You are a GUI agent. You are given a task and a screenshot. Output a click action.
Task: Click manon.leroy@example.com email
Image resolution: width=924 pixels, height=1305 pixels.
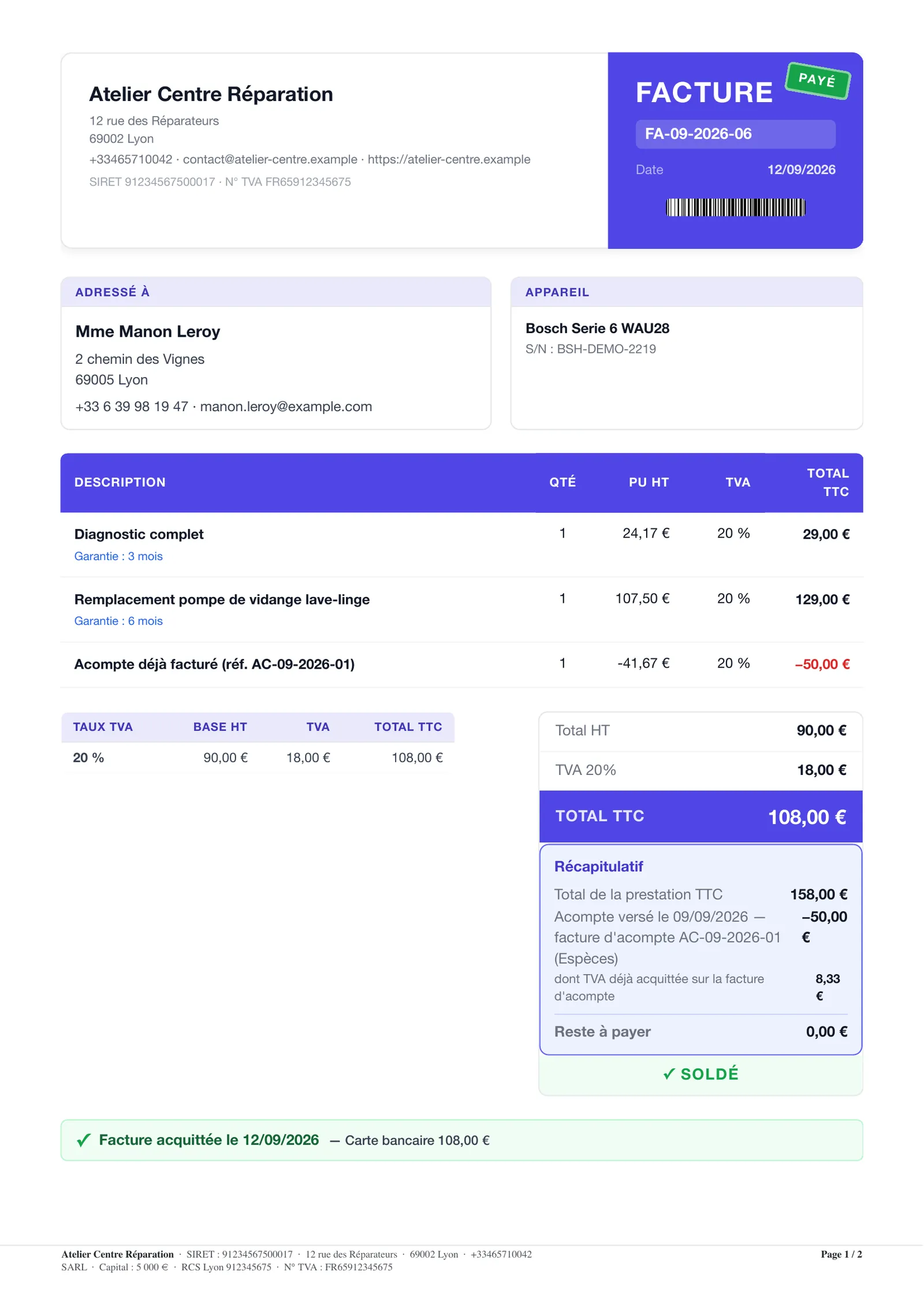pyautogui.click(x=286, y=407)
